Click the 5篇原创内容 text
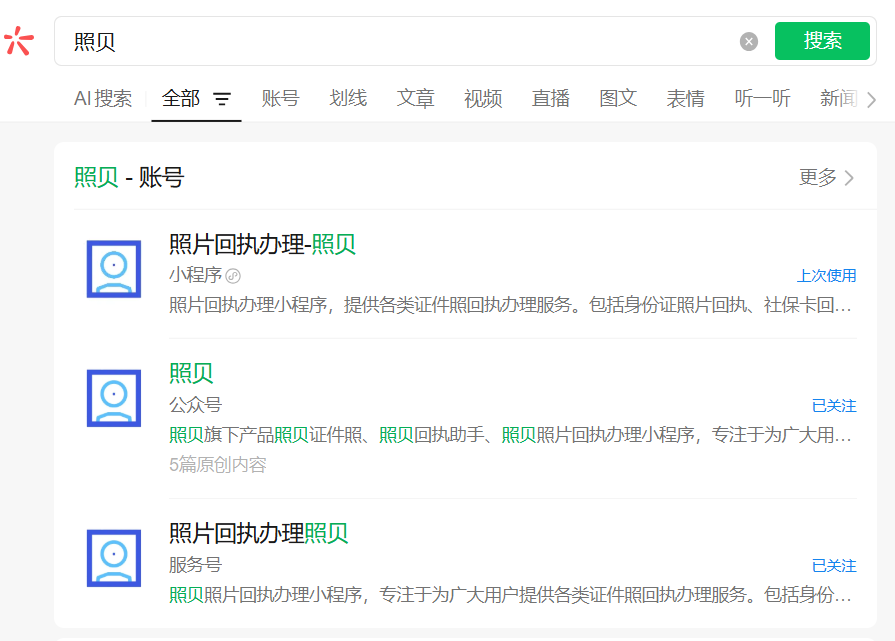895x641 pixels. pos(217,465)
